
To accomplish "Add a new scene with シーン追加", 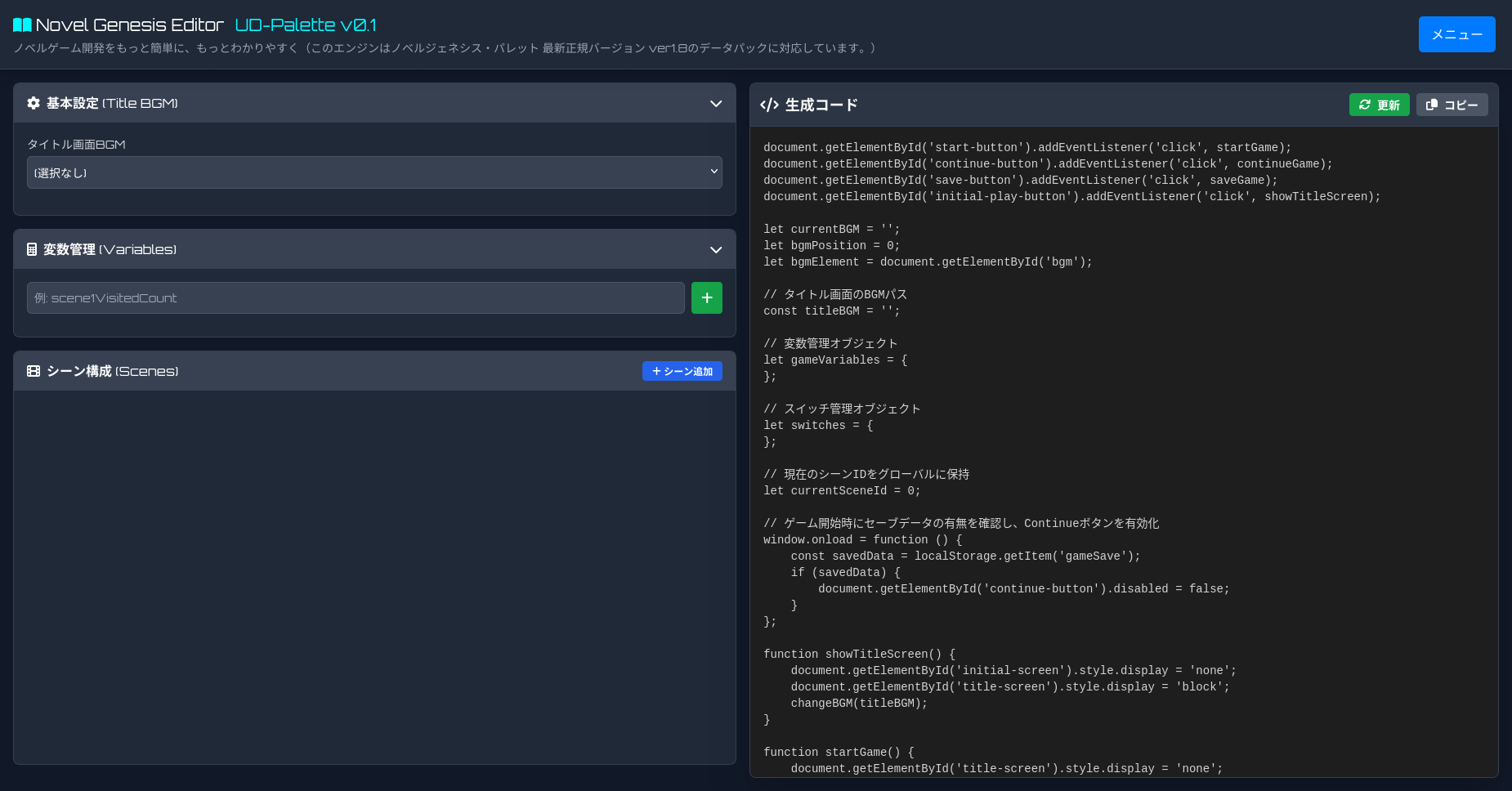I will 682,371.
